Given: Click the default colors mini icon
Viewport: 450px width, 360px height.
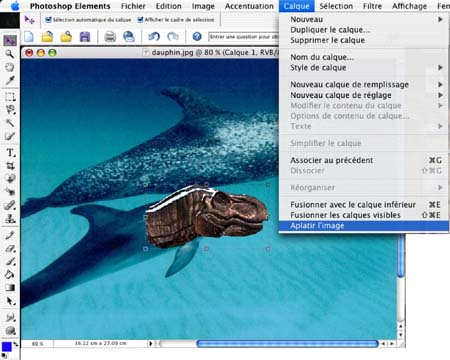Looking at the screenshot, I should [5, 355].
